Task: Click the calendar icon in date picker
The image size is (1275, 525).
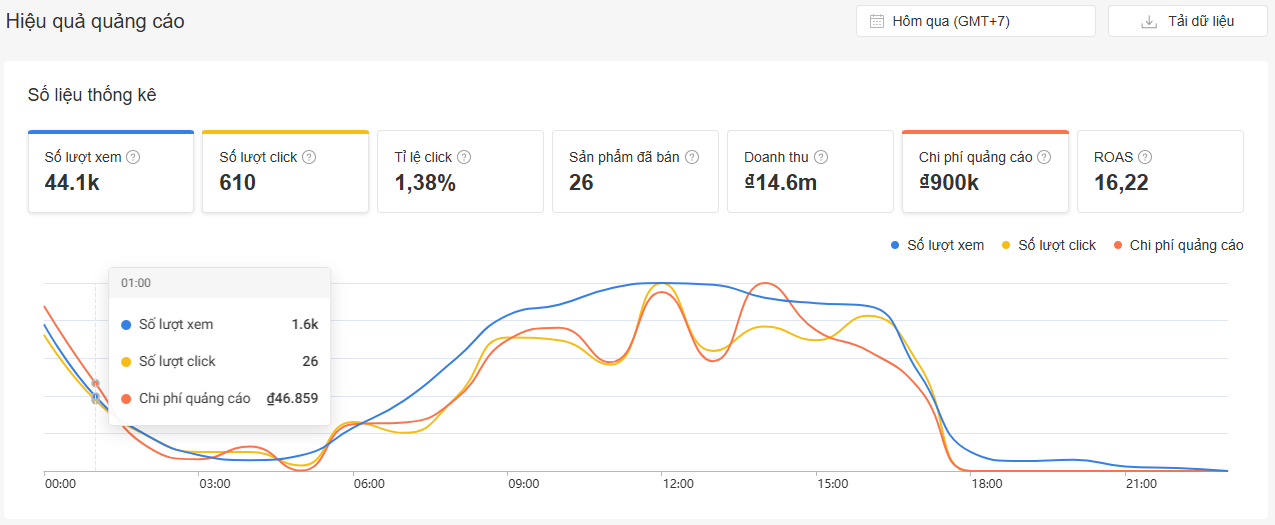Action: tap(877, 21)
